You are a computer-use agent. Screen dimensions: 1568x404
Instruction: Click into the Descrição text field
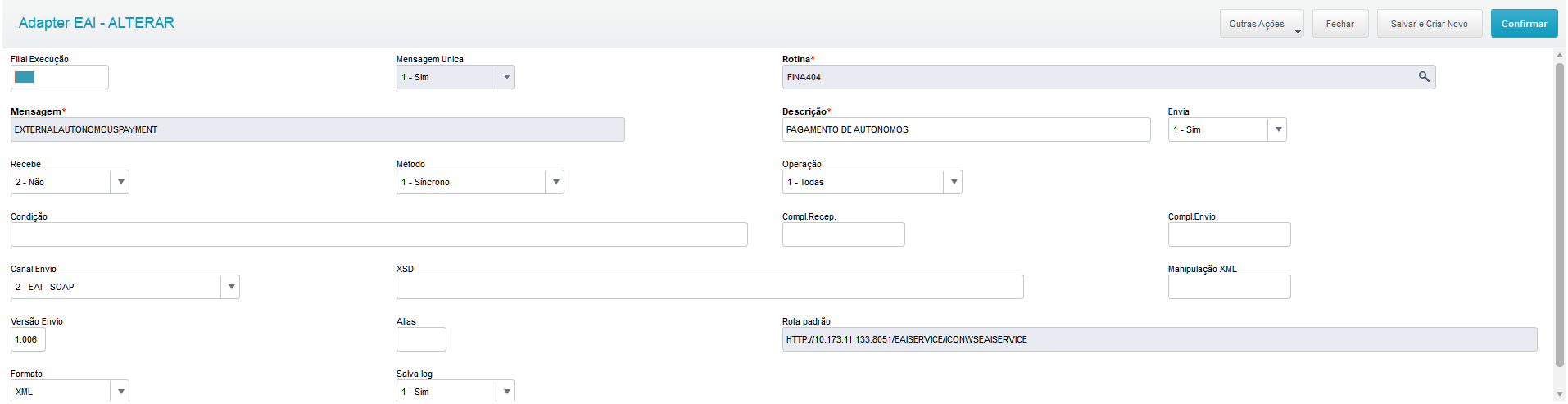965,129
